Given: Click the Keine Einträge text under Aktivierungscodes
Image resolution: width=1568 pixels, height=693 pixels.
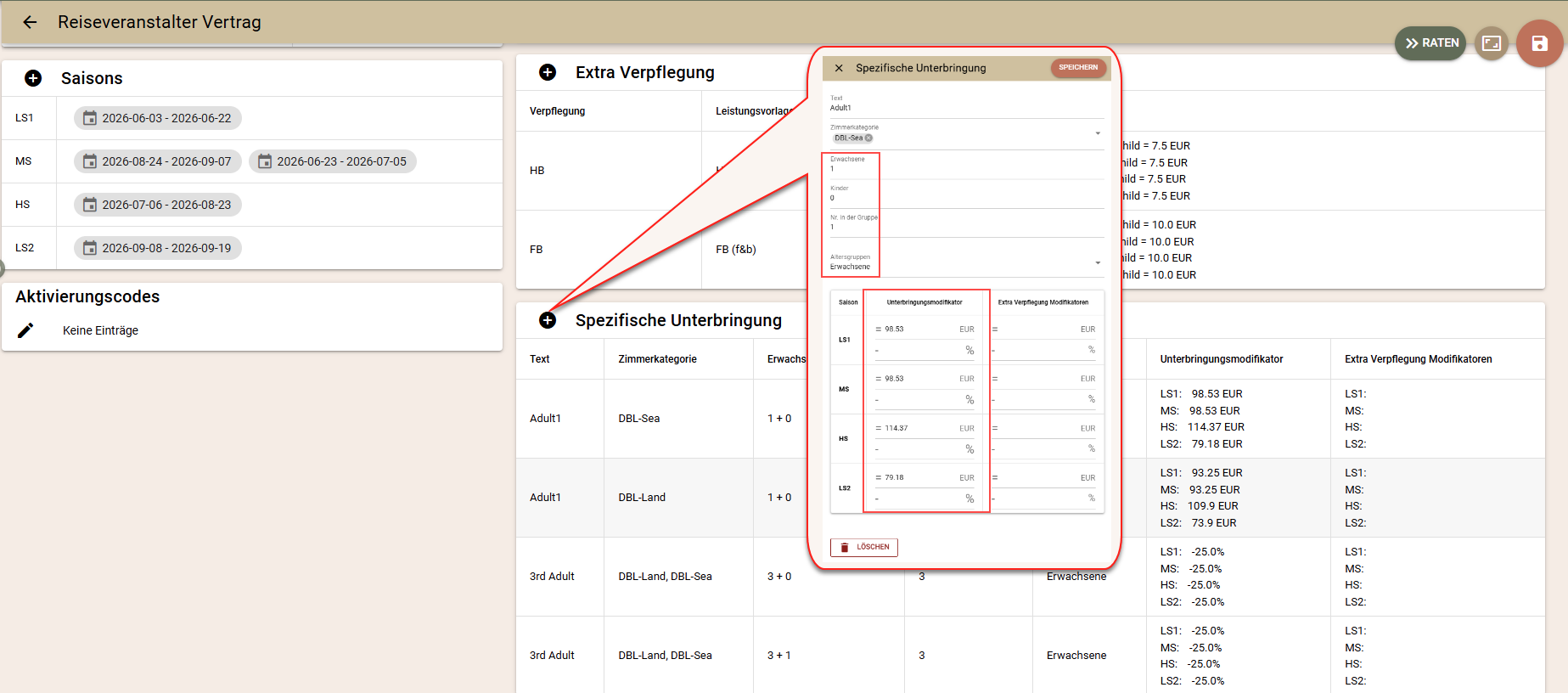Looking at the screenshot, I should click(100, 330).
